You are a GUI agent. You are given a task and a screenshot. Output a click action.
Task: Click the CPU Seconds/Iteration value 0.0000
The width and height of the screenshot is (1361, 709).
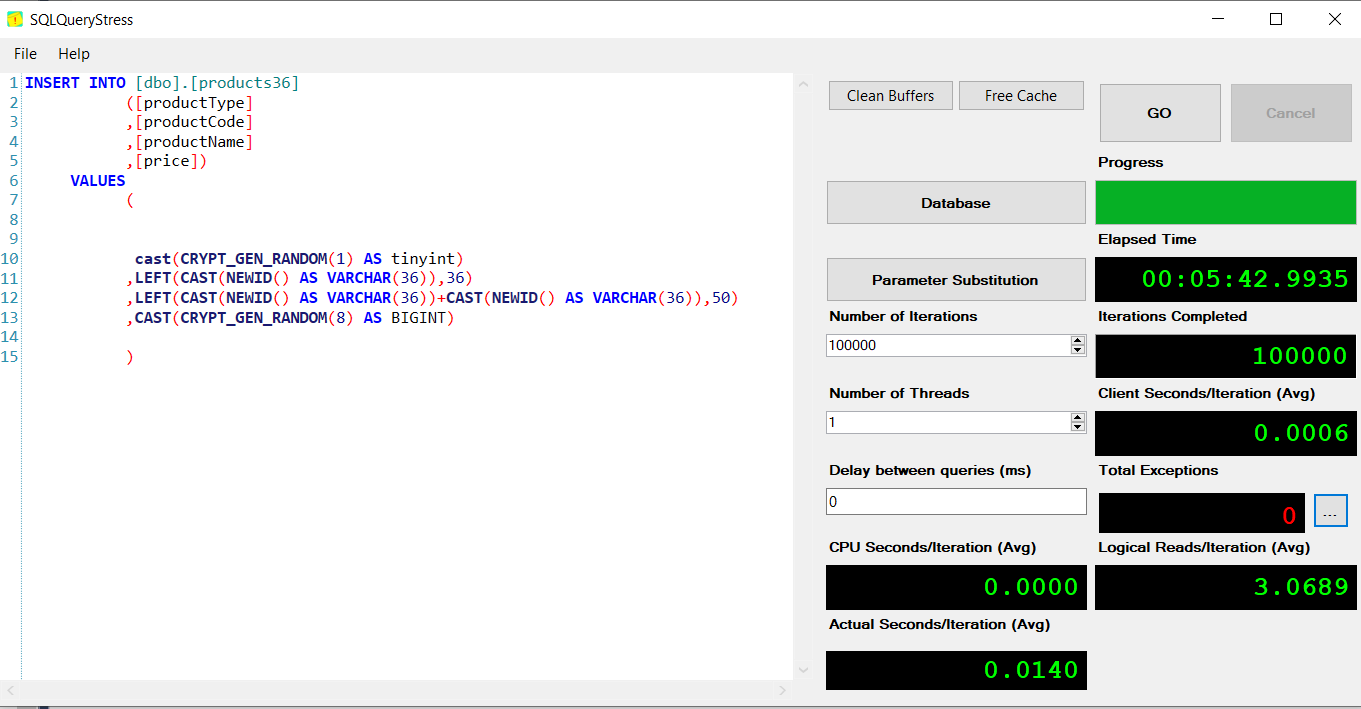tap(1031, 587)
